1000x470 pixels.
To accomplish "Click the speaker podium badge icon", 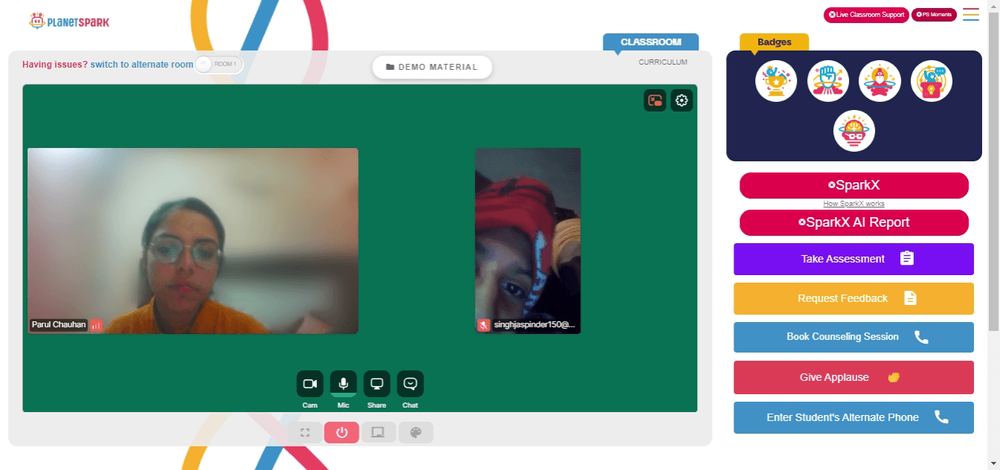I will 931,81.
